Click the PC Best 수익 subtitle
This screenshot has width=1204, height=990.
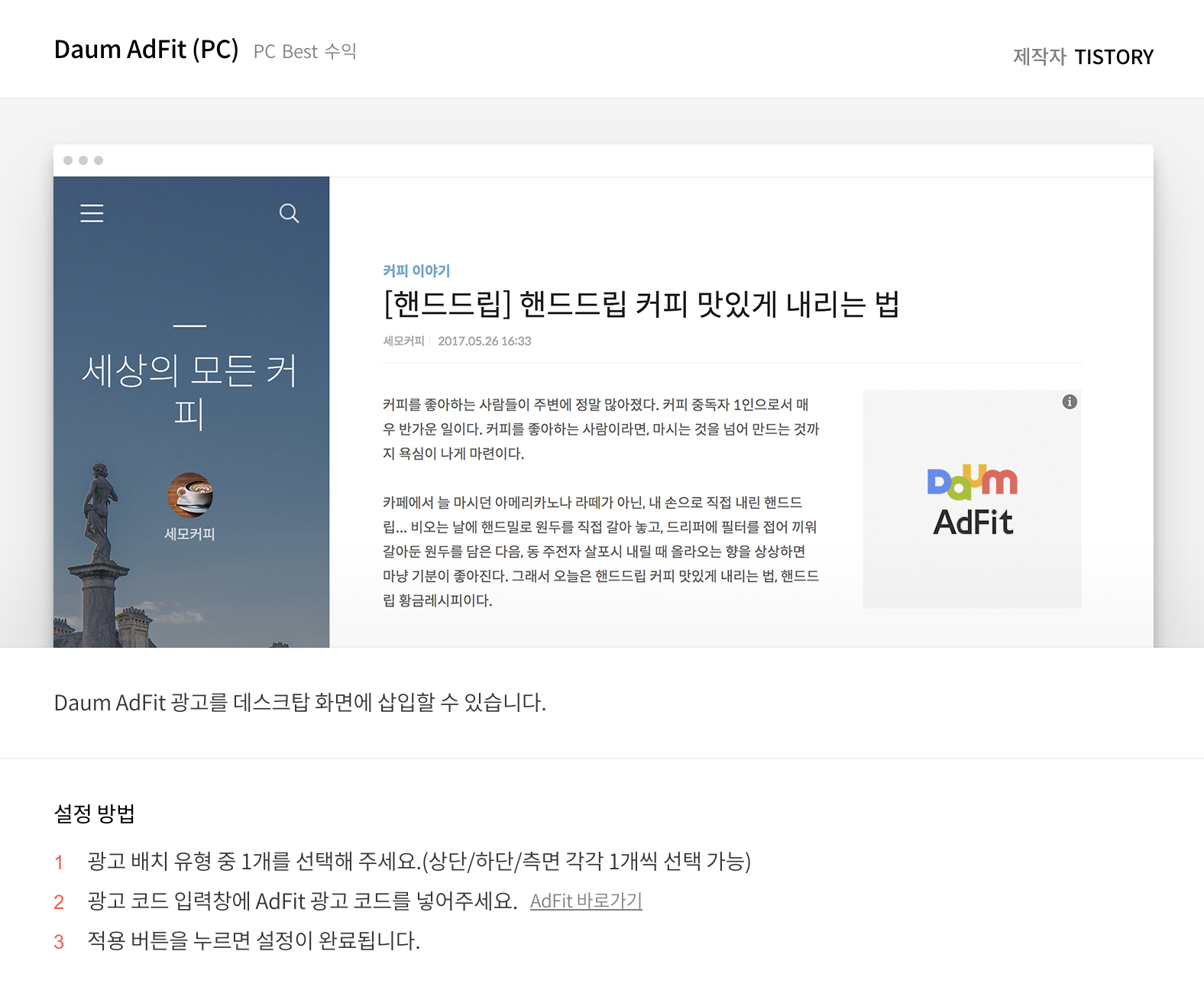pyautogui.click(x=305, y=51)
